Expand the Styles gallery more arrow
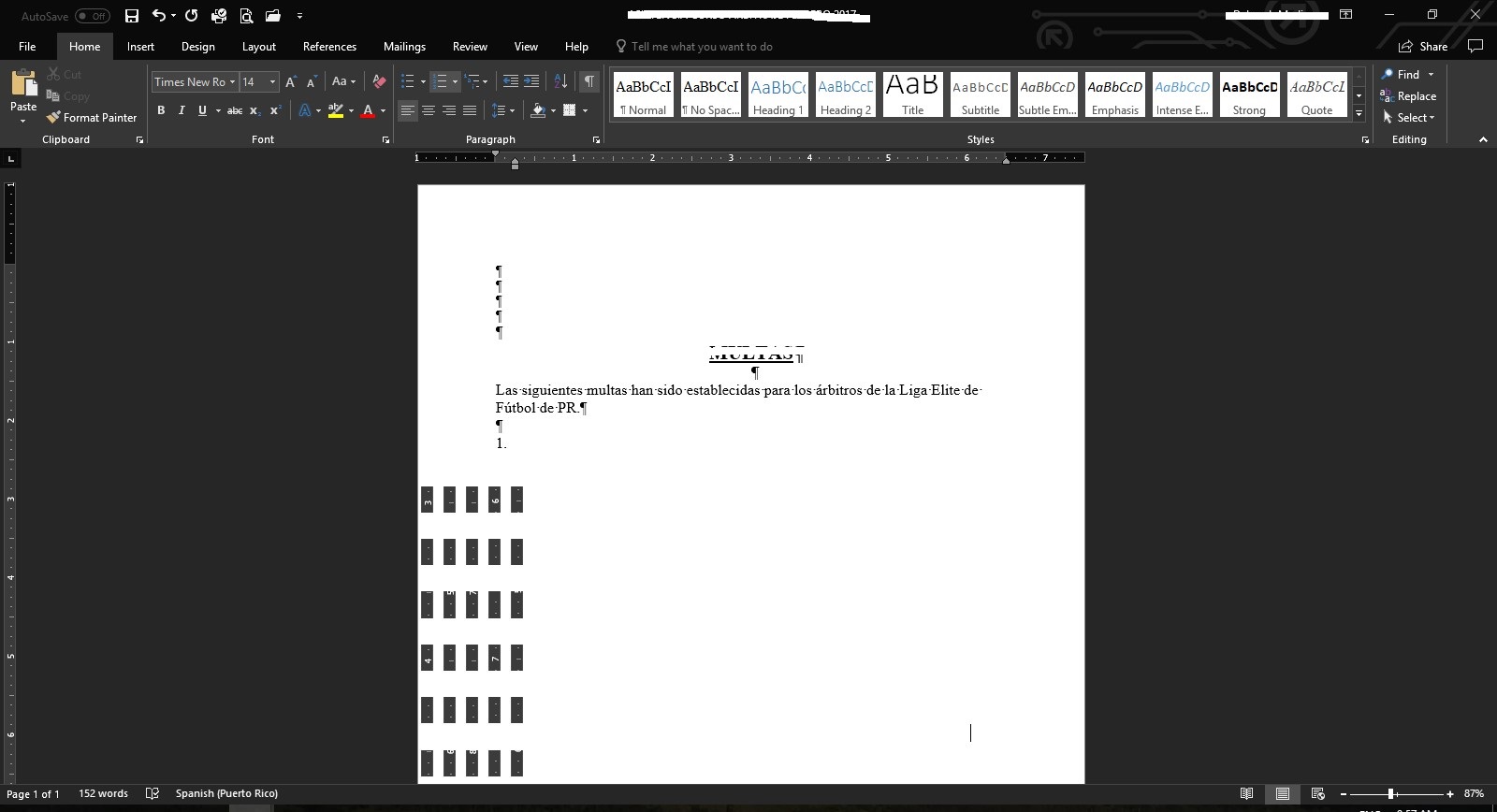The height and width of the screenshot is (812, 1497). click(1359, 113)
